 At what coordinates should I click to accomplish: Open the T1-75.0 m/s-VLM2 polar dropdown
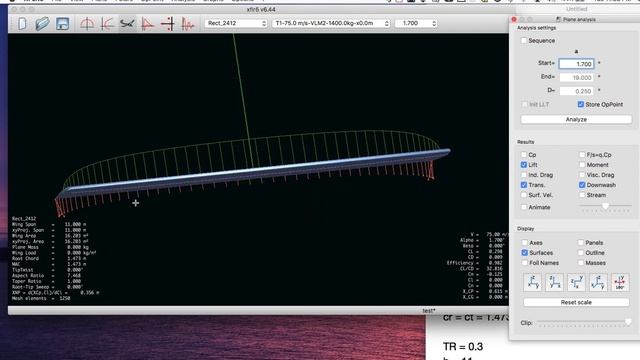point(331,23)
